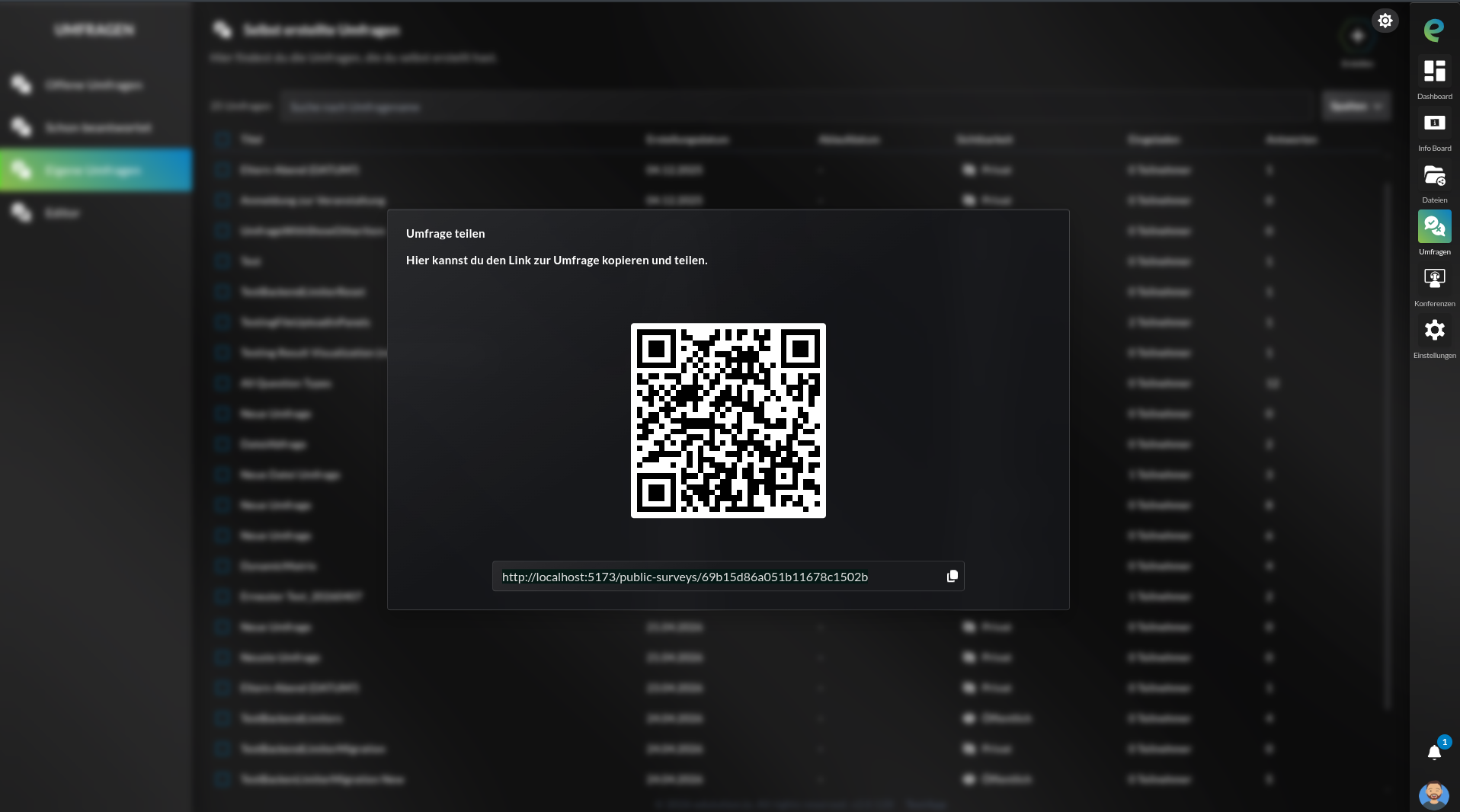The height and width of the screenshot is (812, 1460).
Task: Open notifications via the bell icon
Action: click(x=1434, y=753)
